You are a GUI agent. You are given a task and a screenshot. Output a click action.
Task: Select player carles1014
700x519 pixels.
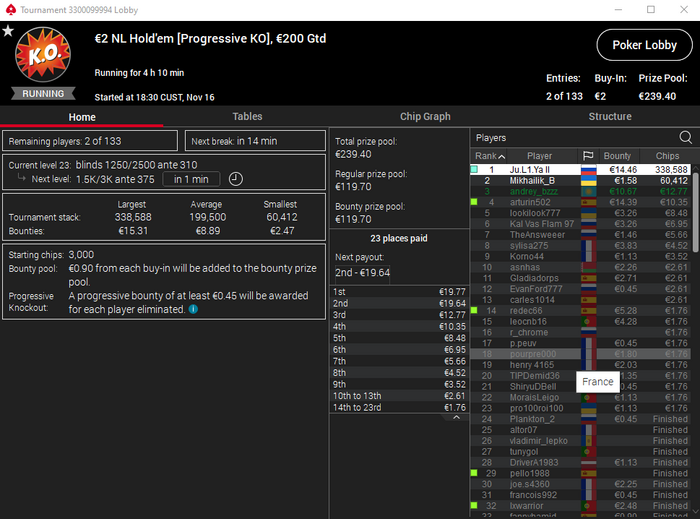pyautogui.click(x=580, y=300)
